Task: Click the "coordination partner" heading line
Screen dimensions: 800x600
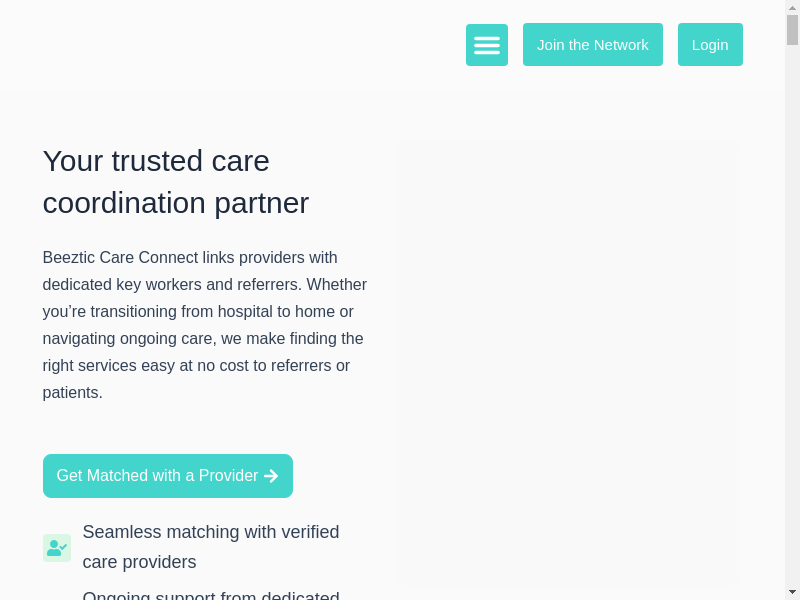Action: coord(176,203)
